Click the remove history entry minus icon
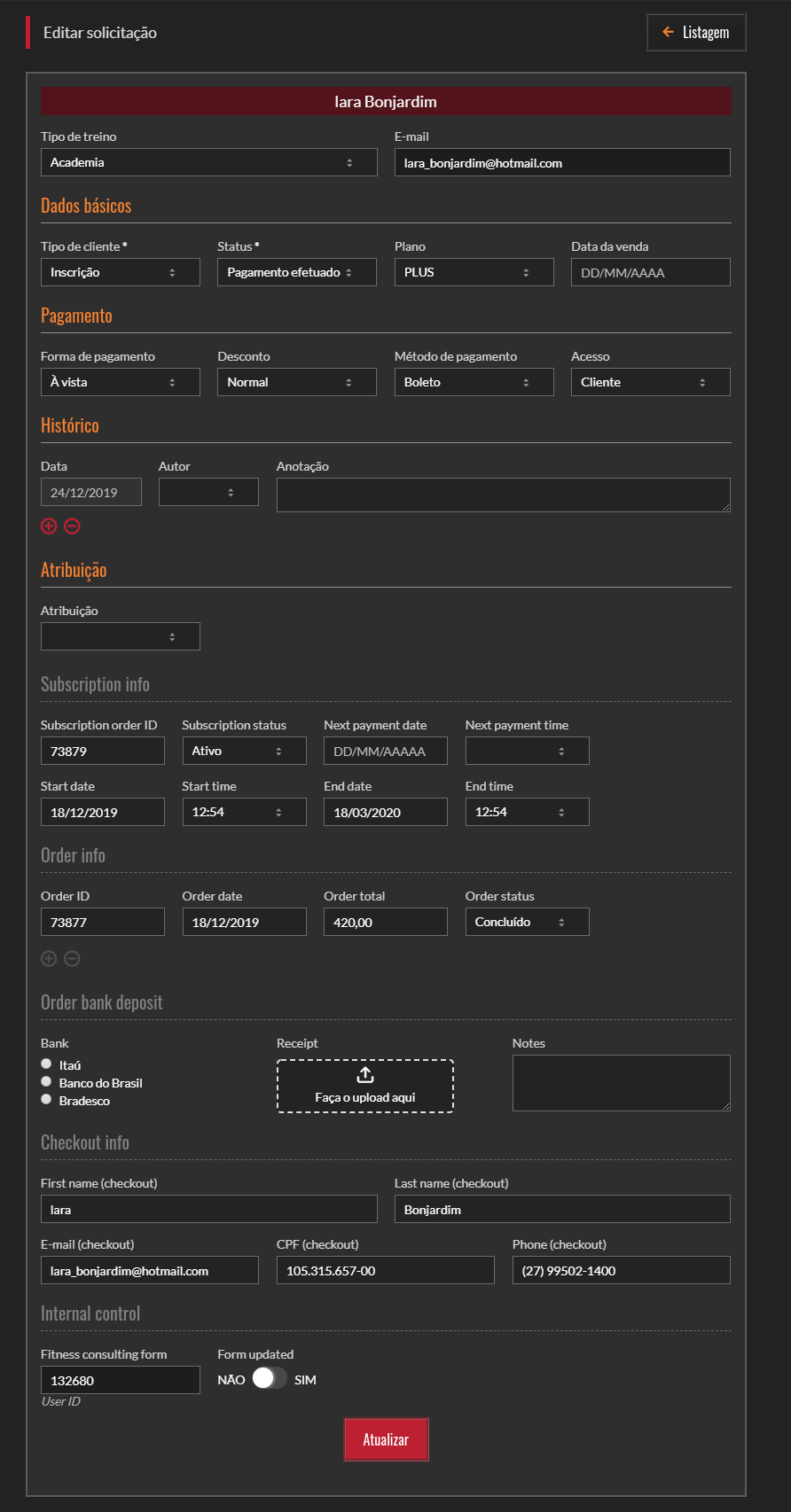Image resolution: width=791 pixels, height=1512 pixels. (x=73, y=526)
